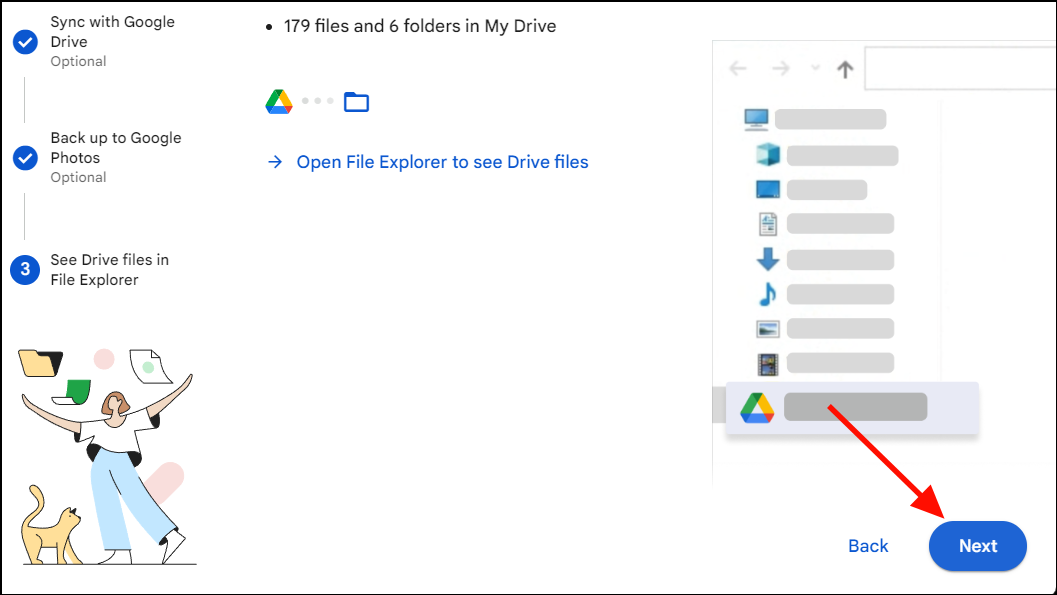Click the Downloads blue arrow icon

(766, 258)
